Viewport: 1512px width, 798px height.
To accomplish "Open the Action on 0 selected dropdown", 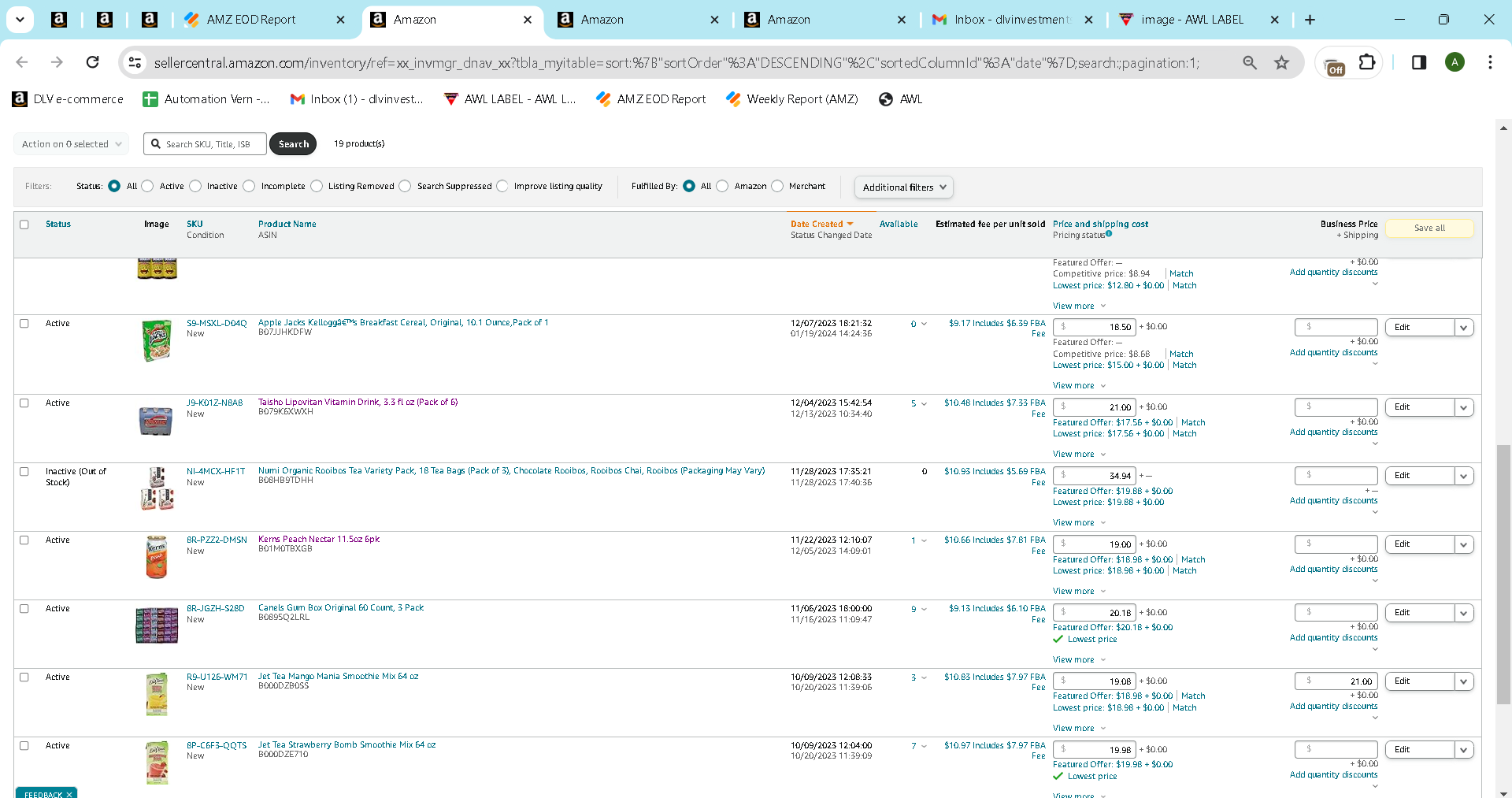I will pos(71,144).
